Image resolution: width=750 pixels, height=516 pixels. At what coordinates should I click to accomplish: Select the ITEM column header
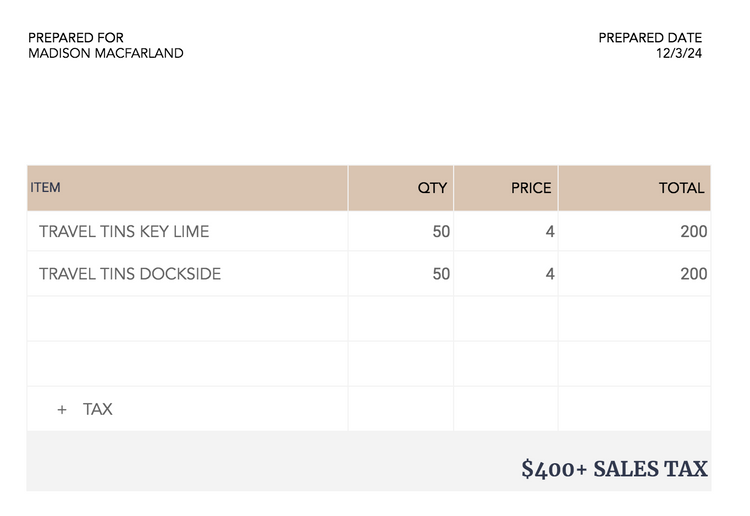188,188
